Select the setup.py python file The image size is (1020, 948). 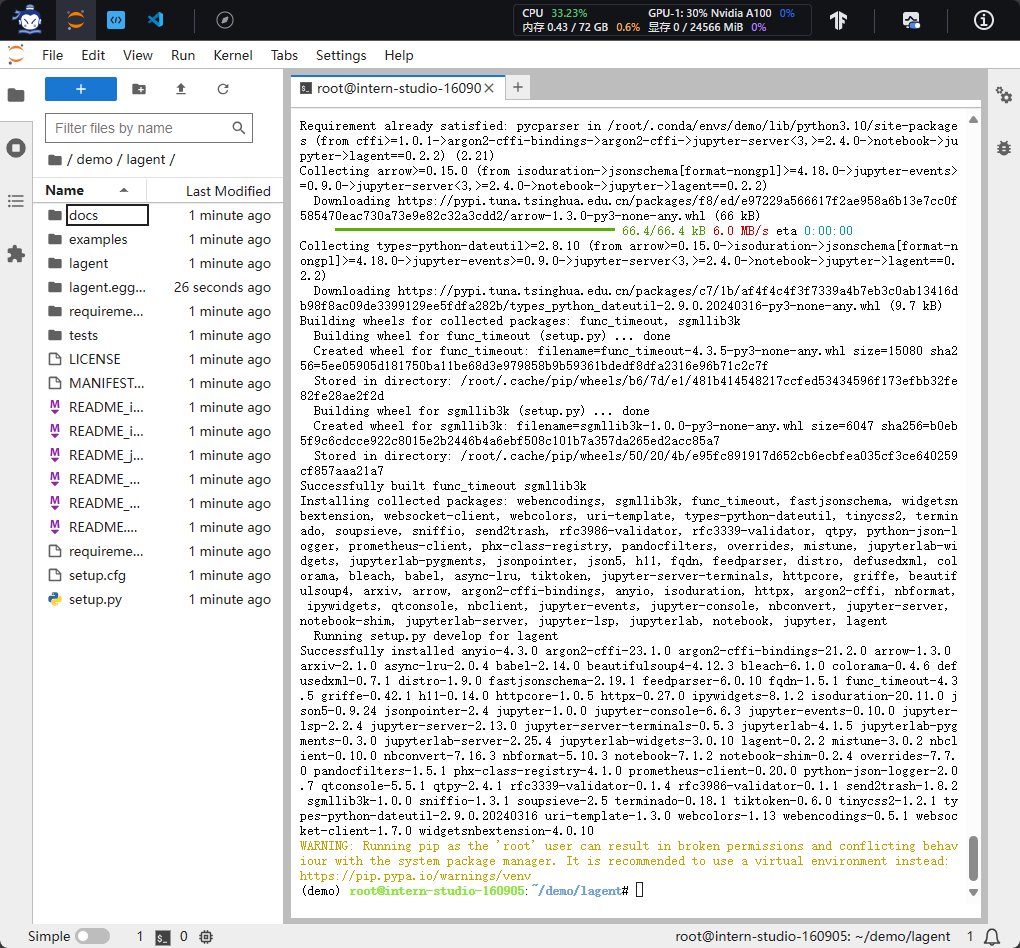pyautogui.click(x=159, y=599)
